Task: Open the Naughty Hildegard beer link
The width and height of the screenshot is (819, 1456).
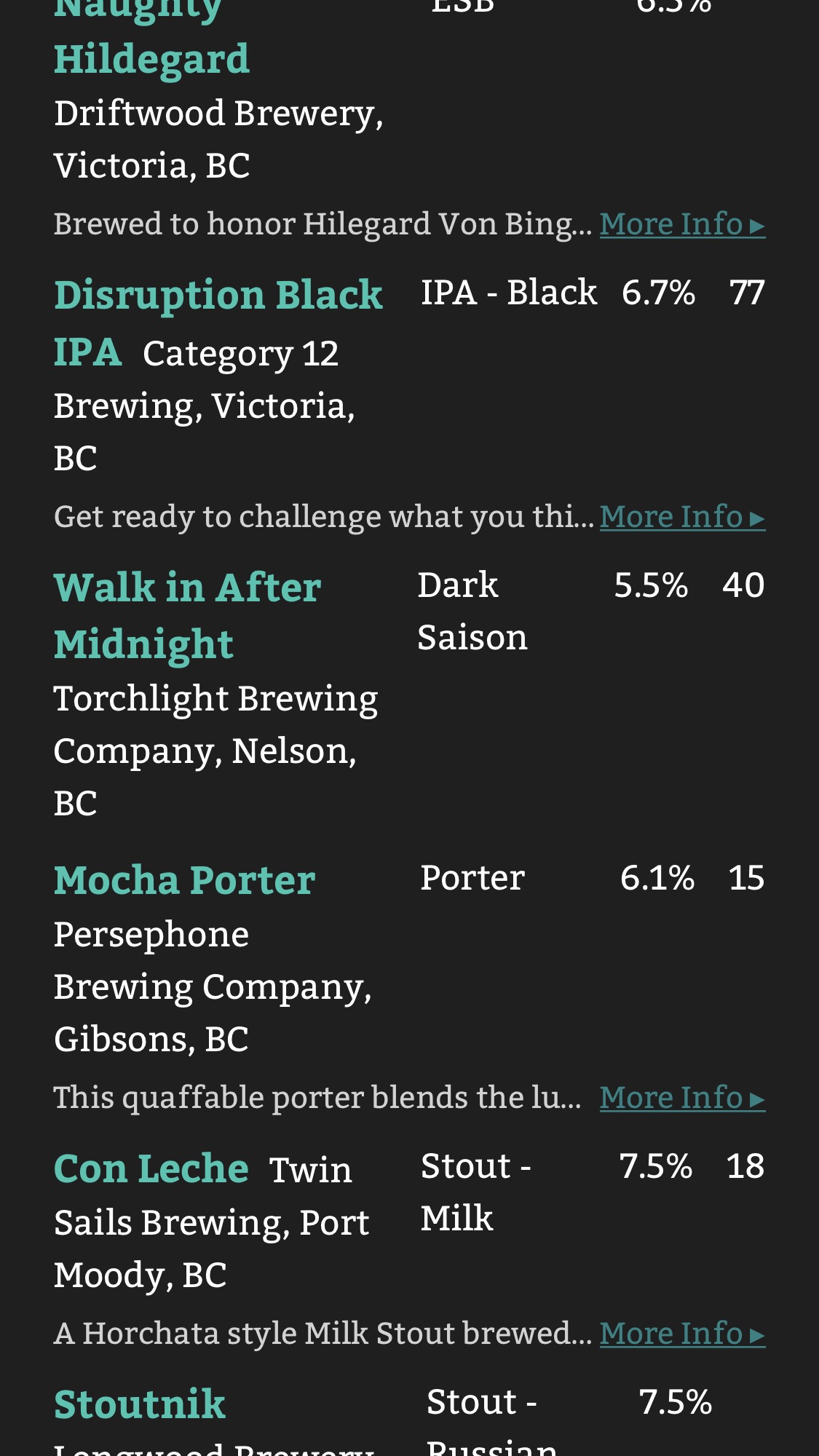Action: (x=151, y=58)
